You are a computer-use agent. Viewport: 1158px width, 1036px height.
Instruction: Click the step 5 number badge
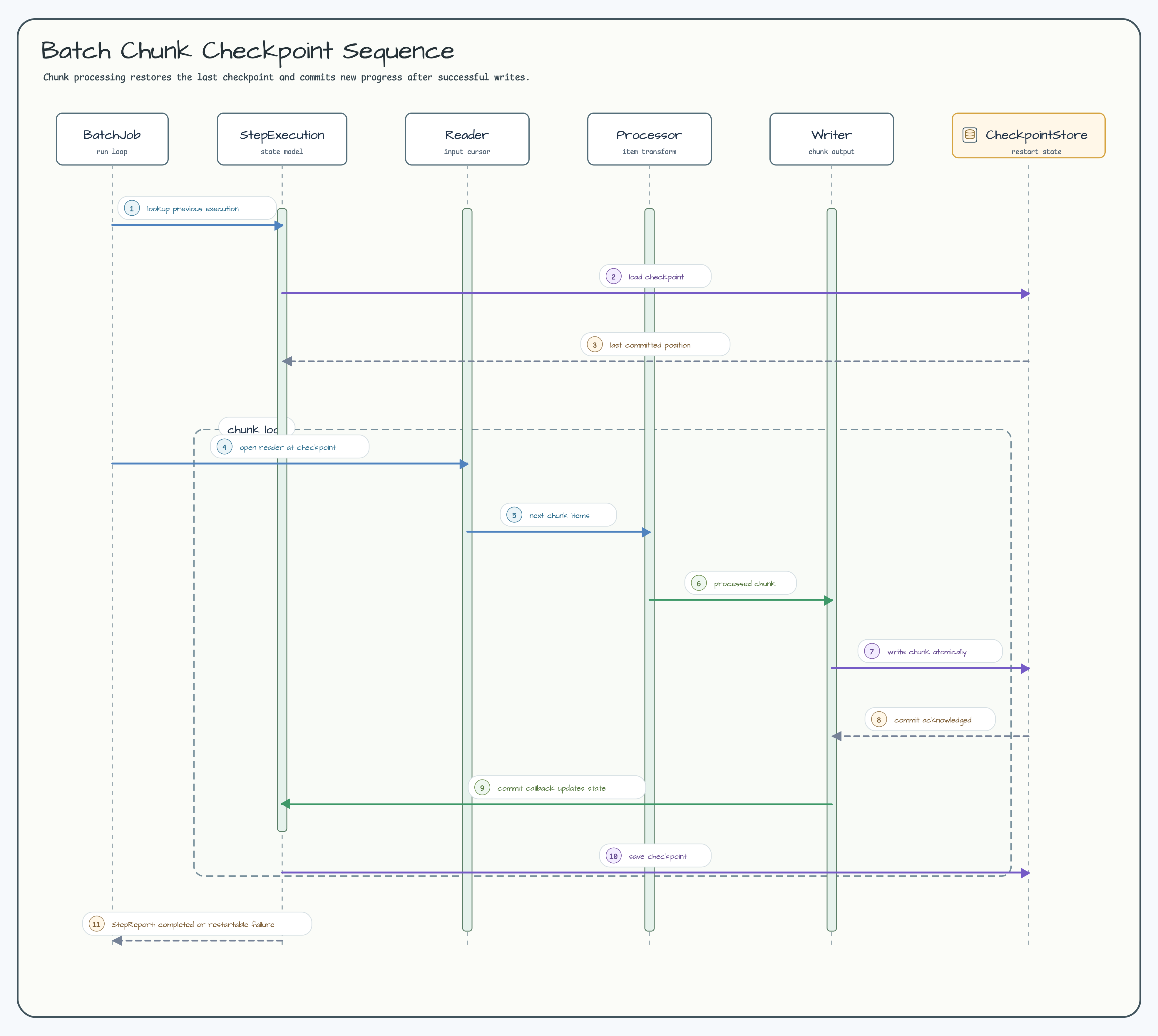514,514
